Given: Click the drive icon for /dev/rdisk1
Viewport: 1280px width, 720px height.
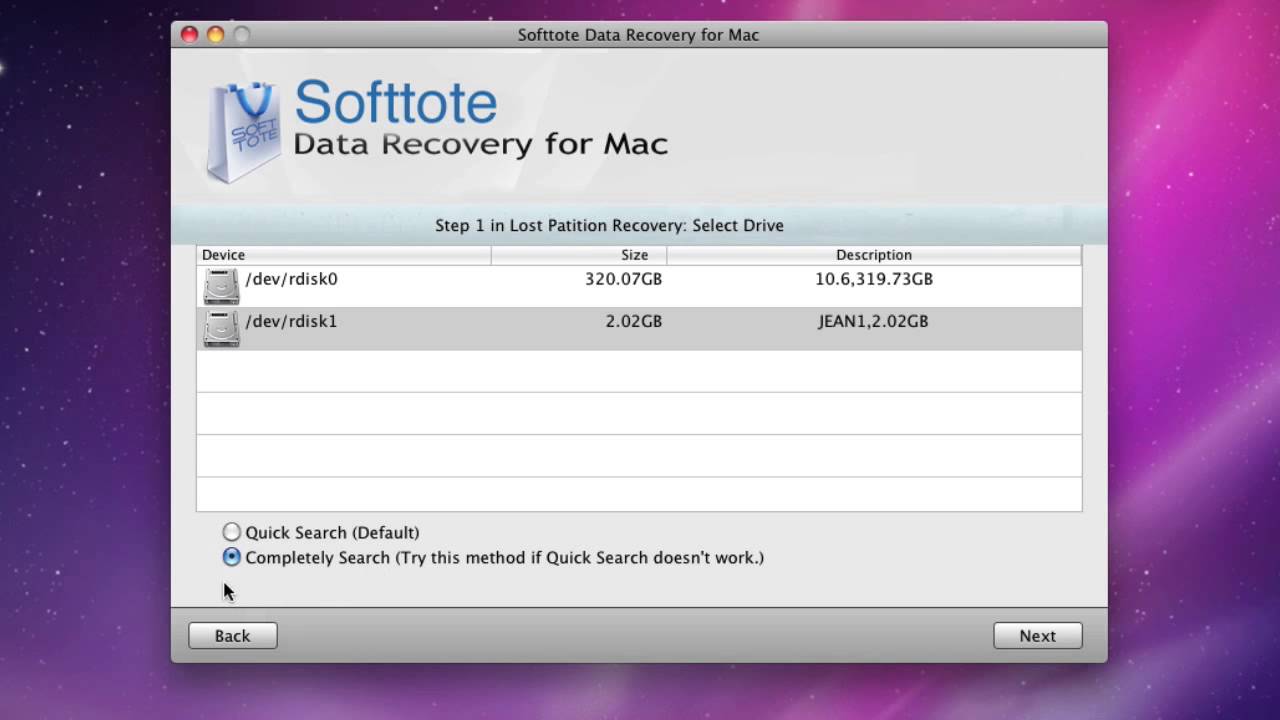Looking at the screenshot, I should tap(221, 328).
